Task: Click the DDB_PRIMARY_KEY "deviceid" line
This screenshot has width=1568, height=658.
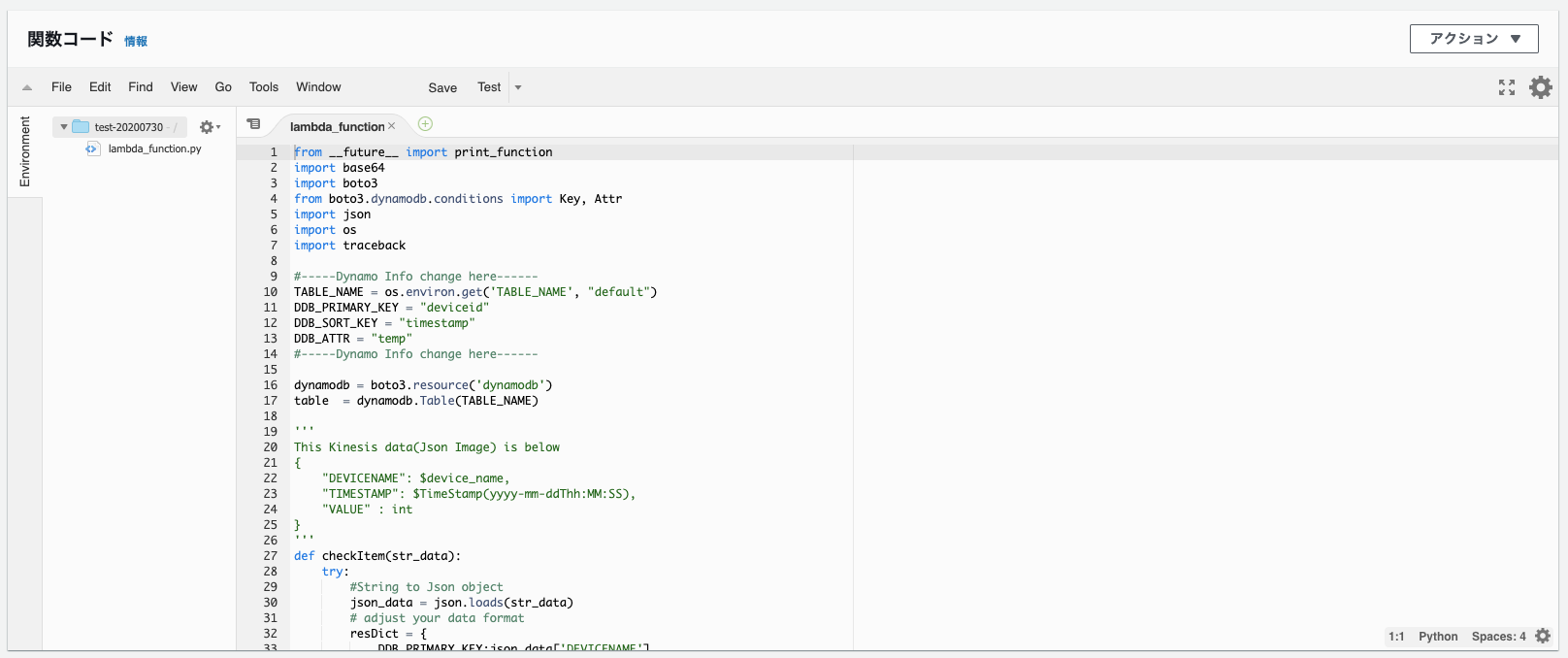Action: click(x=392, y=308)
